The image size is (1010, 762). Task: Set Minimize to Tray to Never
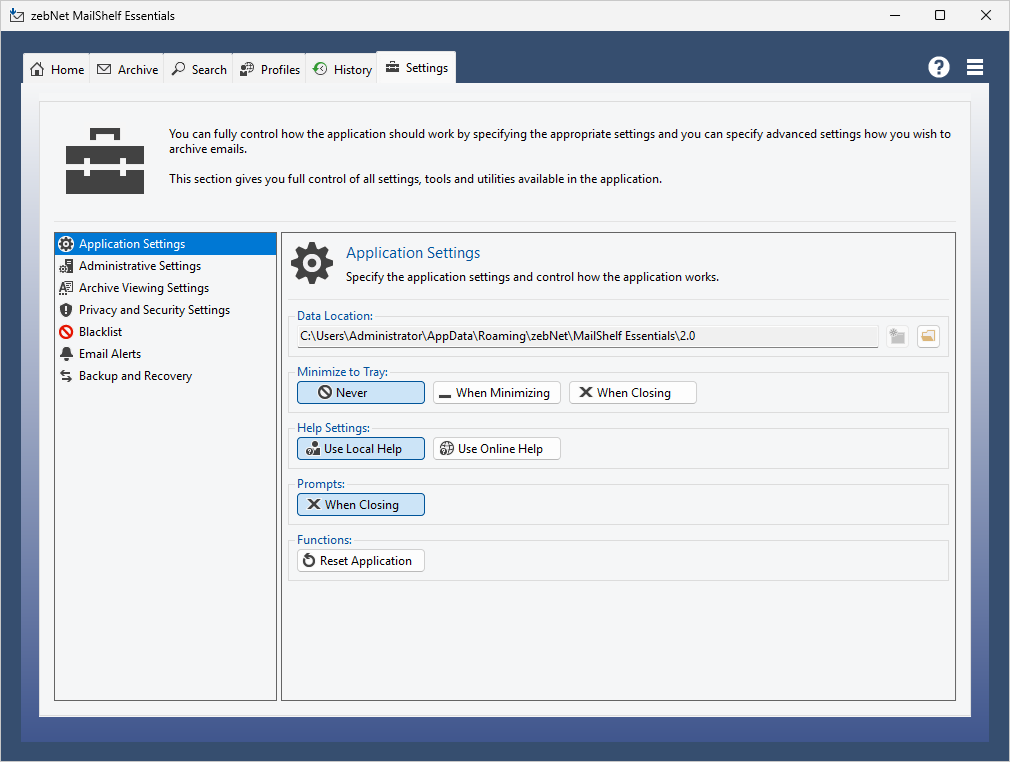pos(361,393)
